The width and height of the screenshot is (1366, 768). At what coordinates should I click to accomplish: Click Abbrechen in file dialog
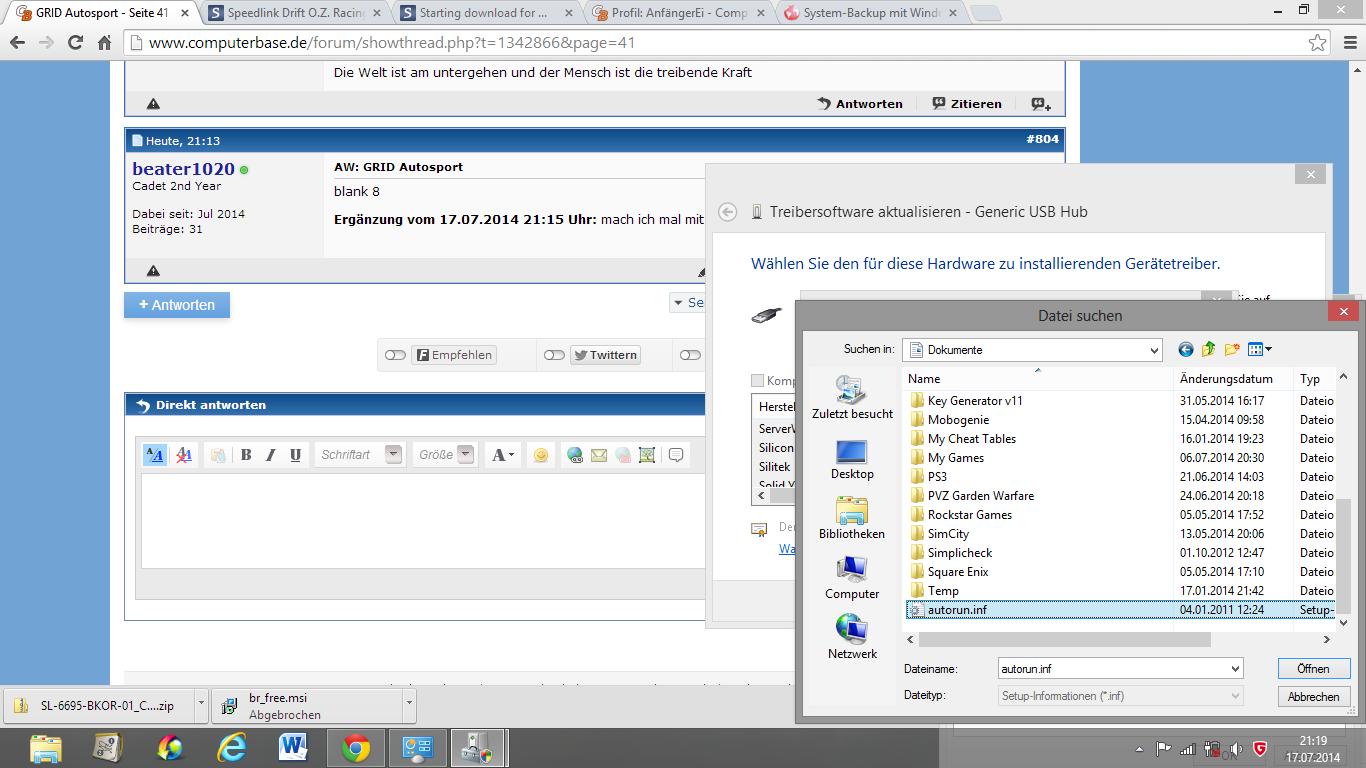(x=1314, y=697)
